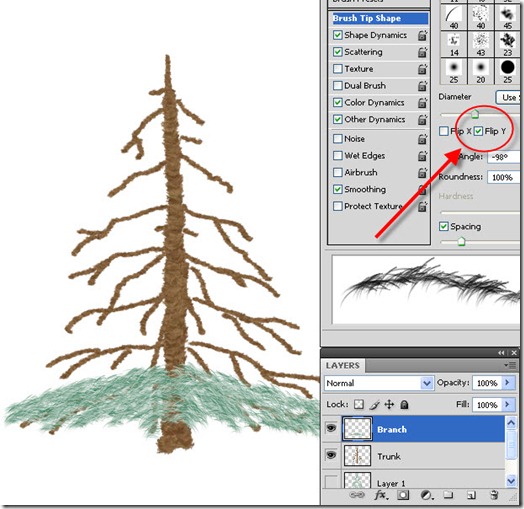Uncheck the Scattering option
Image resolution: width=524 pixels, height=509 pixels.
click(338, 52)
